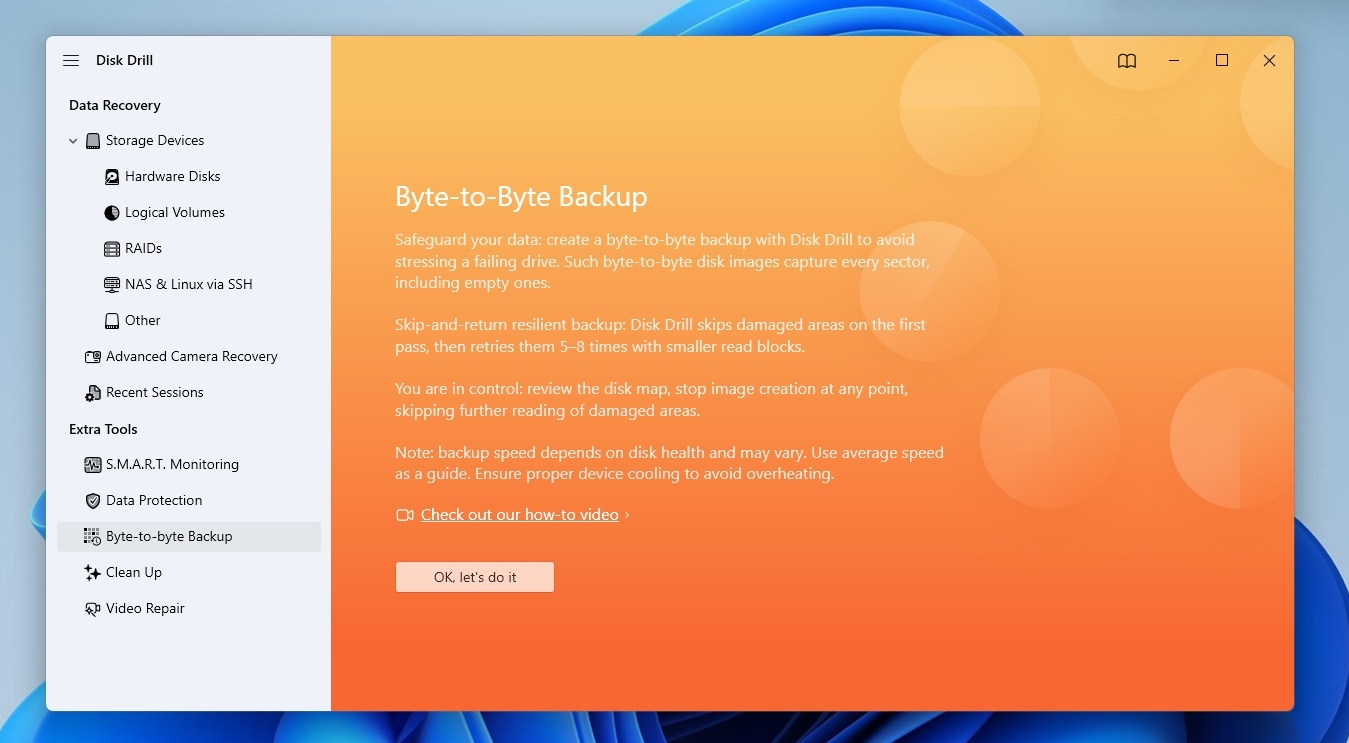Click the Advanced Camera Recovery icon
Viewport: 1349px width, 743px height.
pyautogui.click(x=93, y=357)
